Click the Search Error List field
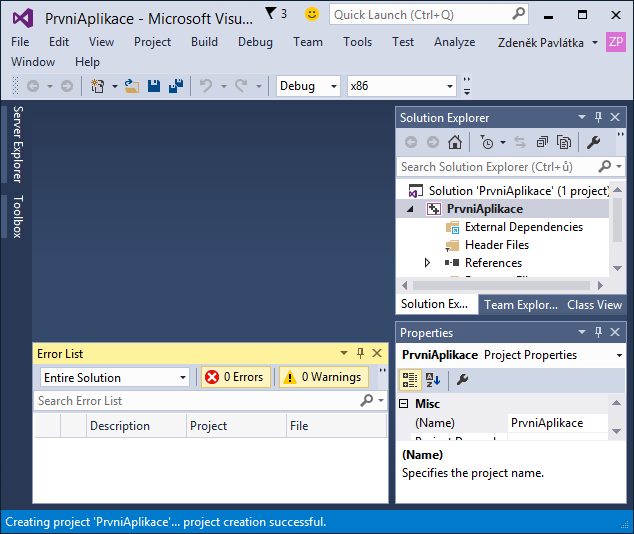 tap(197, 401)
